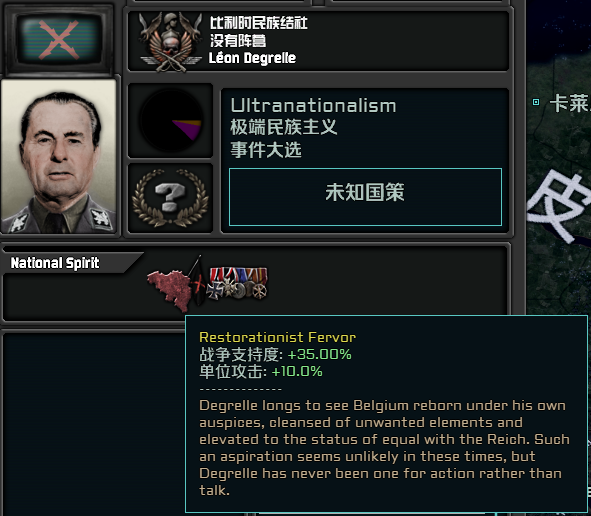Click the Restorationist Fervor tooltip title
The image size is (591, 516).
[x=277, y=337]
